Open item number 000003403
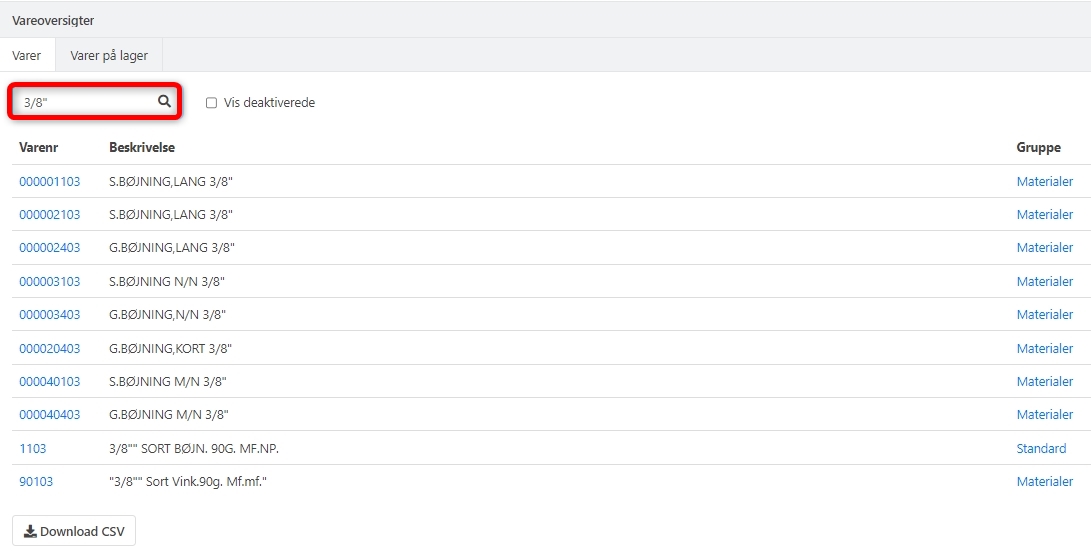The image size is (1091, 553). [x=50, y=315]
